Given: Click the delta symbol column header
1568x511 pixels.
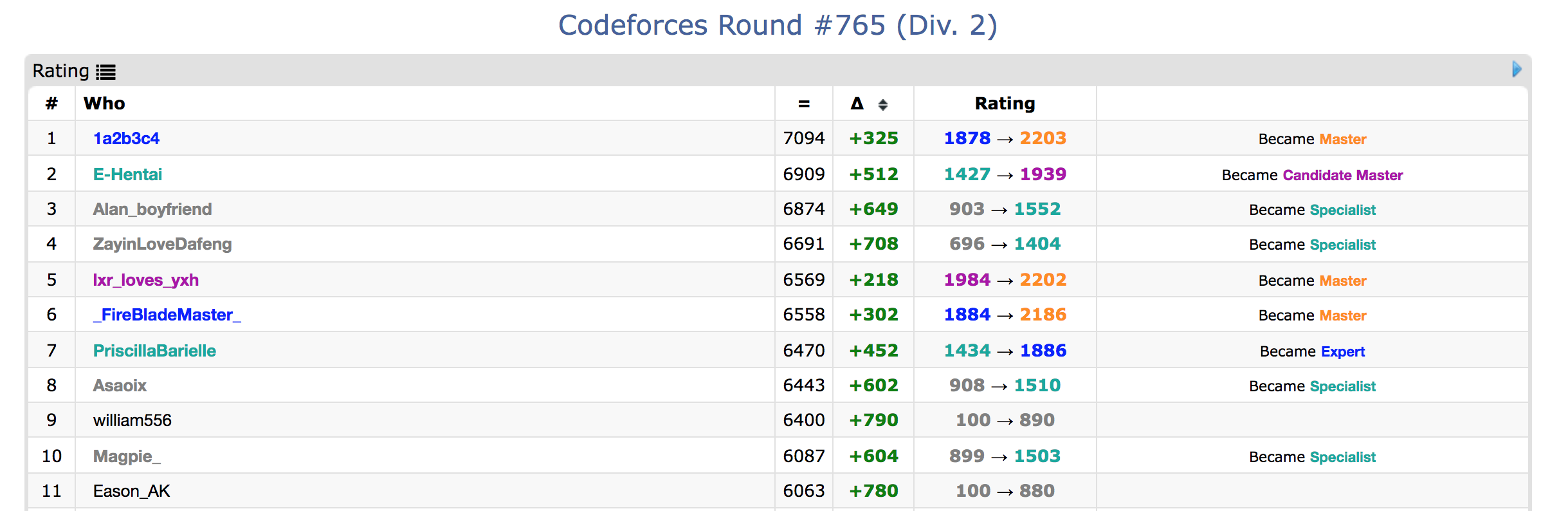Looking at the screenshot, I should [x=857, y=104].
